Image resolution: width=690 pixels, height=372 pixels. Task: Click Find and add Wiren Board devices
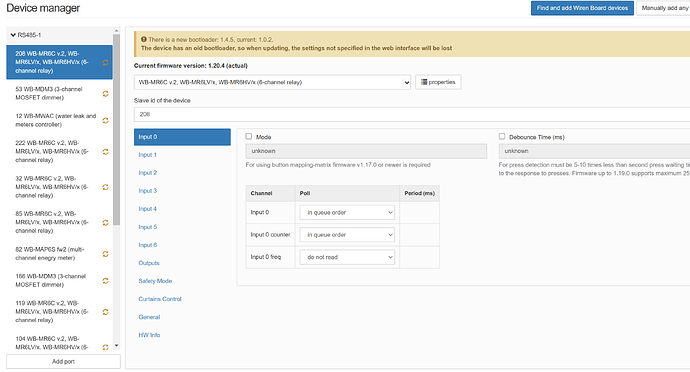(582, 8)
